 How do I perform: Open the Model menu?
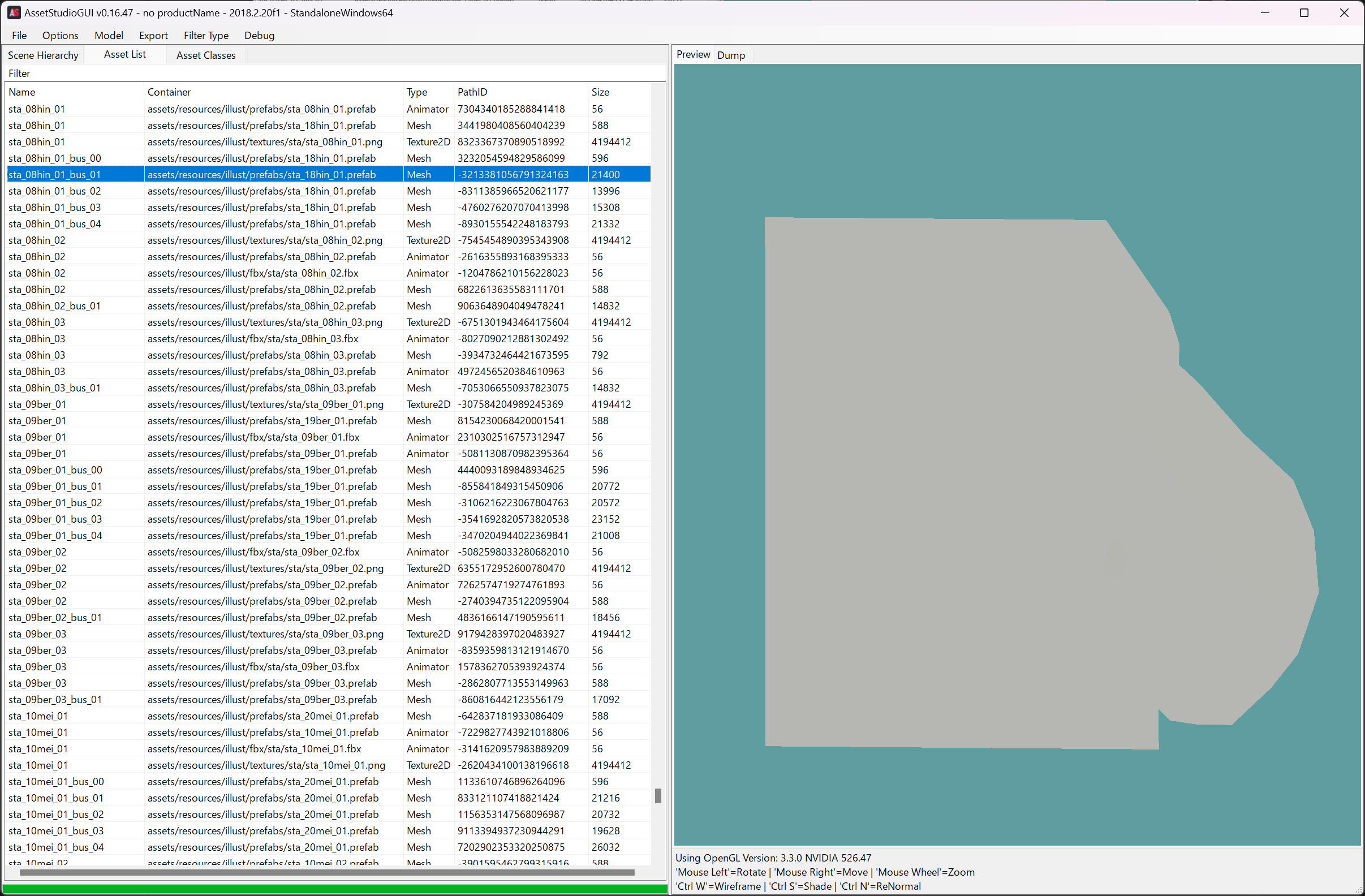(x=109, y=36)
